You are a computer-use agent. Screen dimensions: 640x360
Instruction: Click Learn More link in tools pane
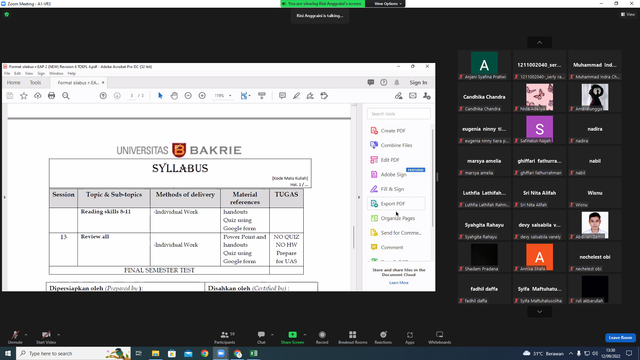(x=399, y=282)
